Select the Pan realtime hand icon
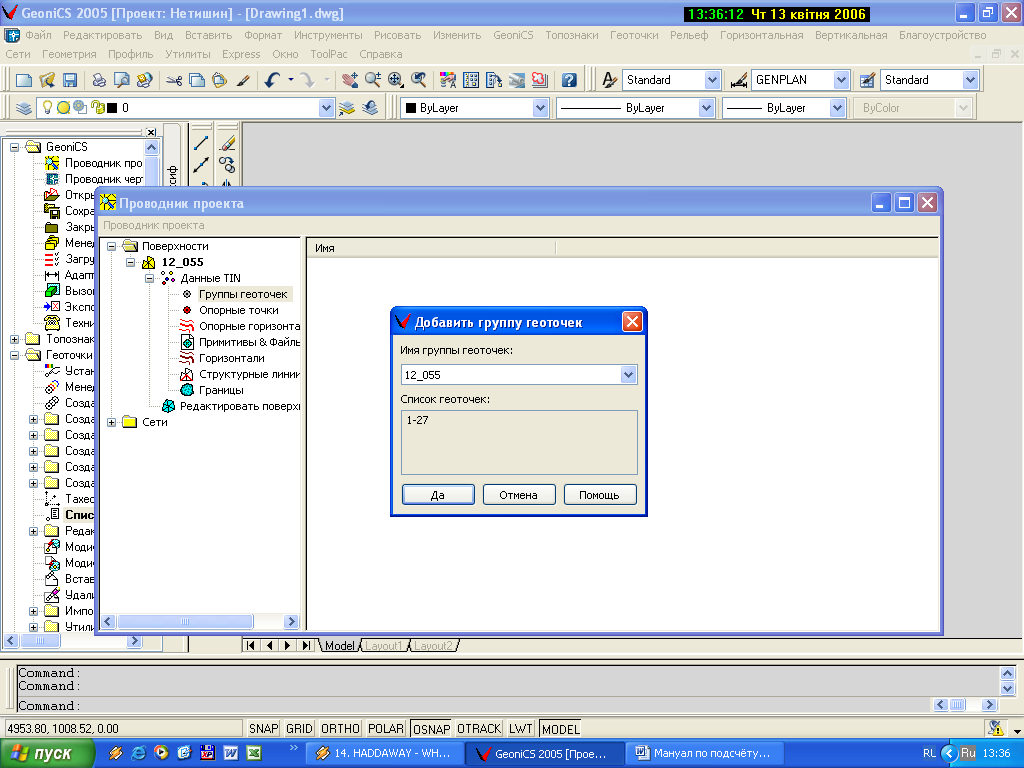 [350, 80]
